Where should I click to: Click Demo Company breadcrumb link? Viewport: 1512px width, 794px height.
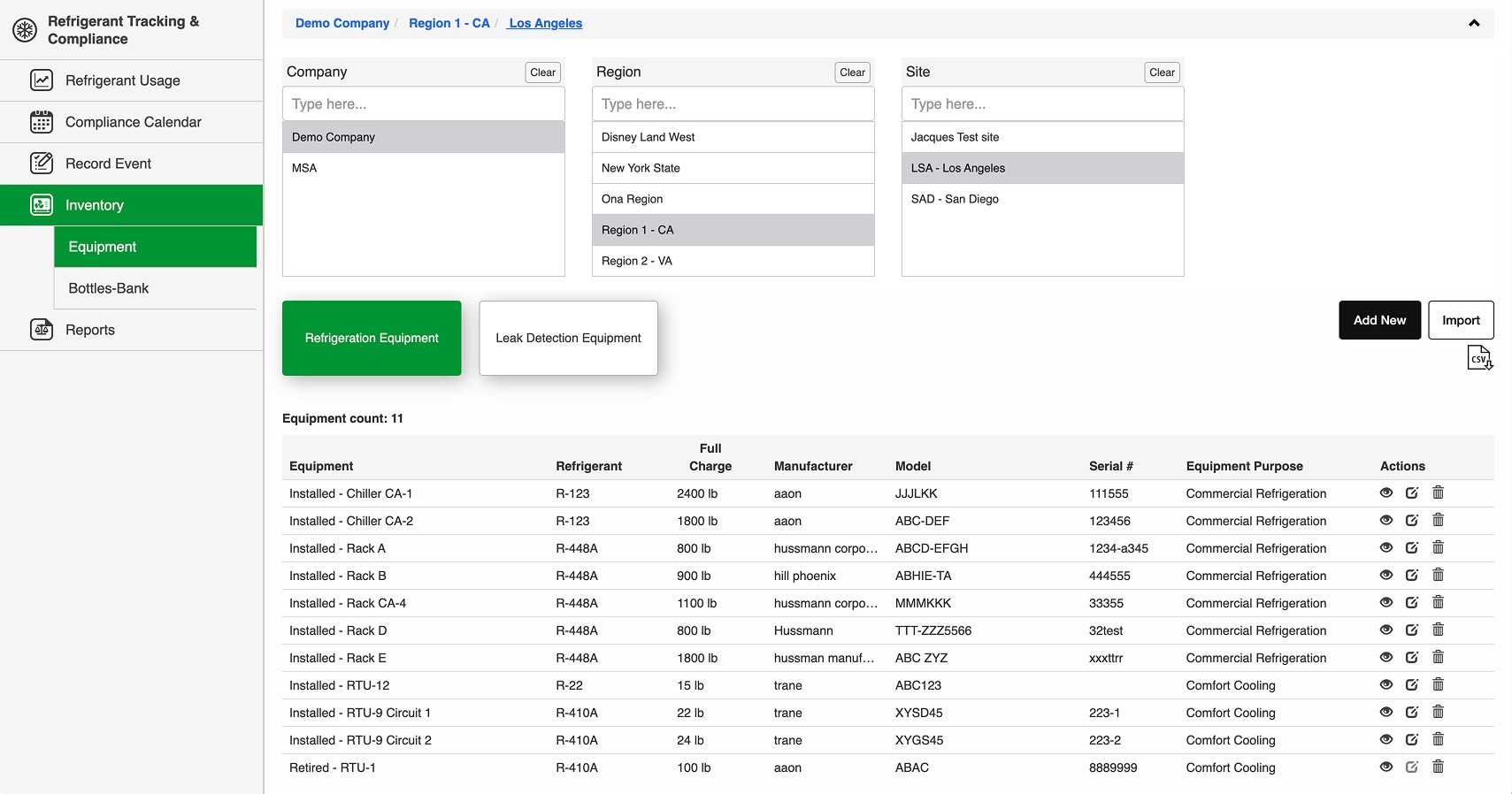click(x=342, y=23)
